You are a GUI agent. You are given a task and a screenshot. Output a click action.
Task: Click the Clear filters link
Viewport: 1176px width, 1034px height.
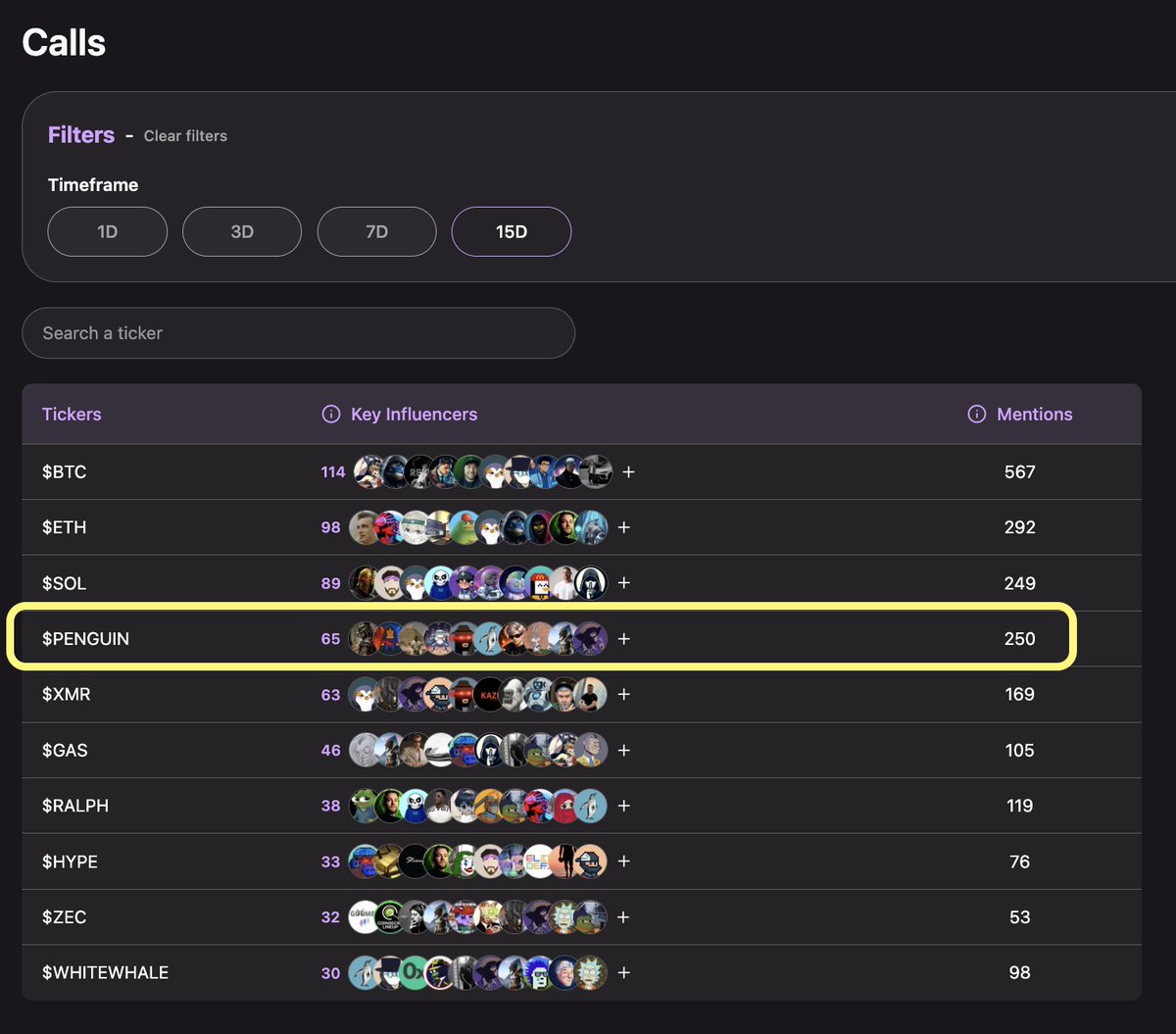point(185,136)
